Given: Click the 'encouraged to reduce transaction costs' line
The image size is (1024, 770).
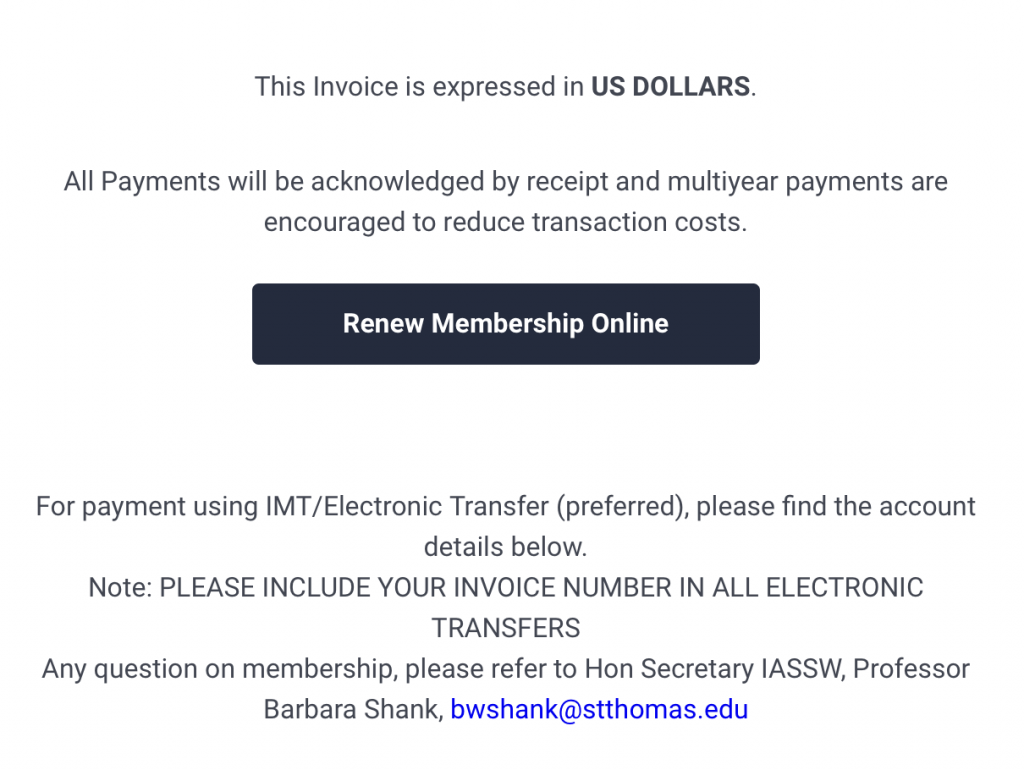Looking at the screenshot, I should tap(505, 222).
